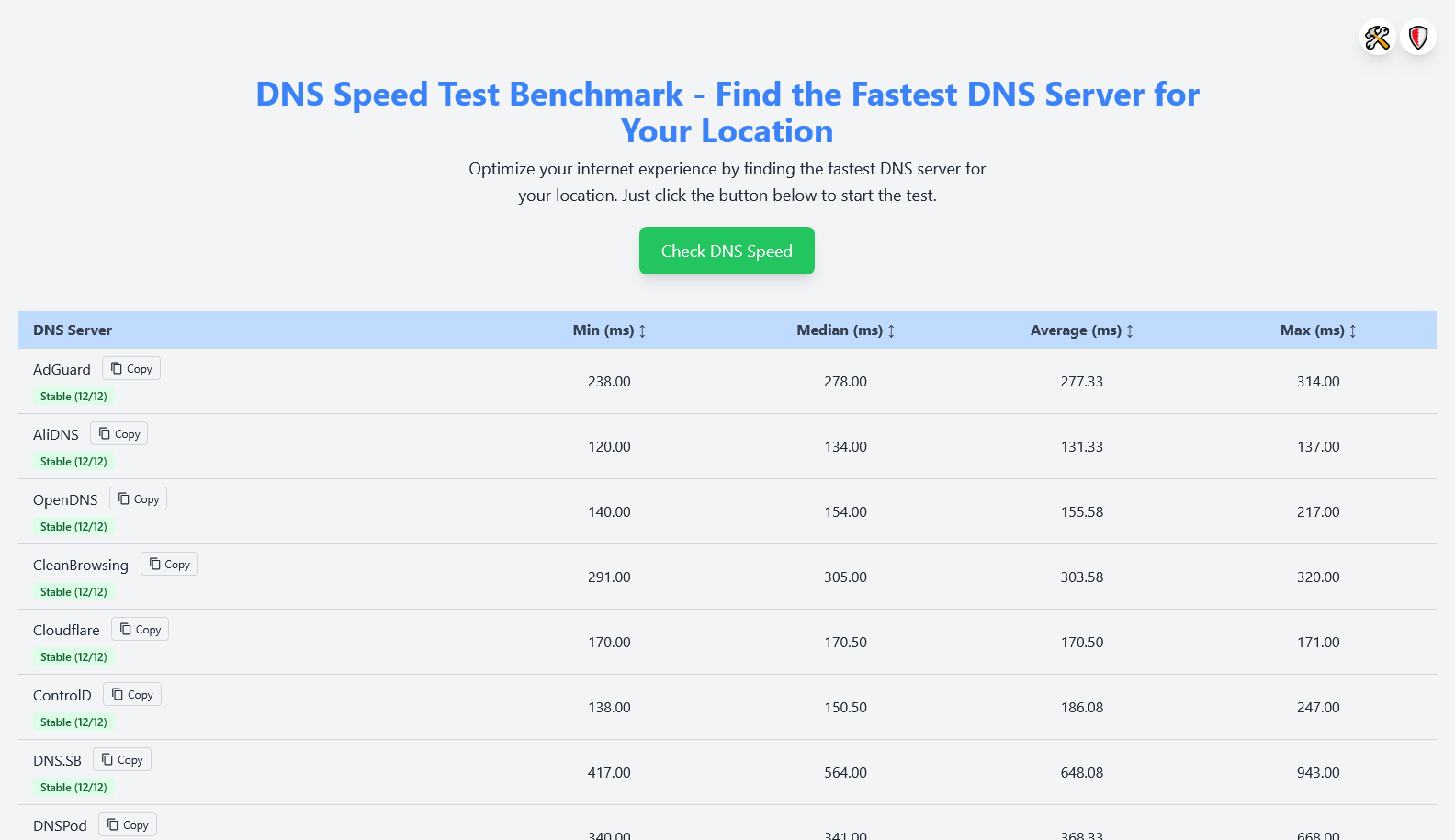Image resolution: width=1455 pixels, height=840 pixels.
Task: Click AliDNS's Stable (12/12) badge
Action: point(73,462)
